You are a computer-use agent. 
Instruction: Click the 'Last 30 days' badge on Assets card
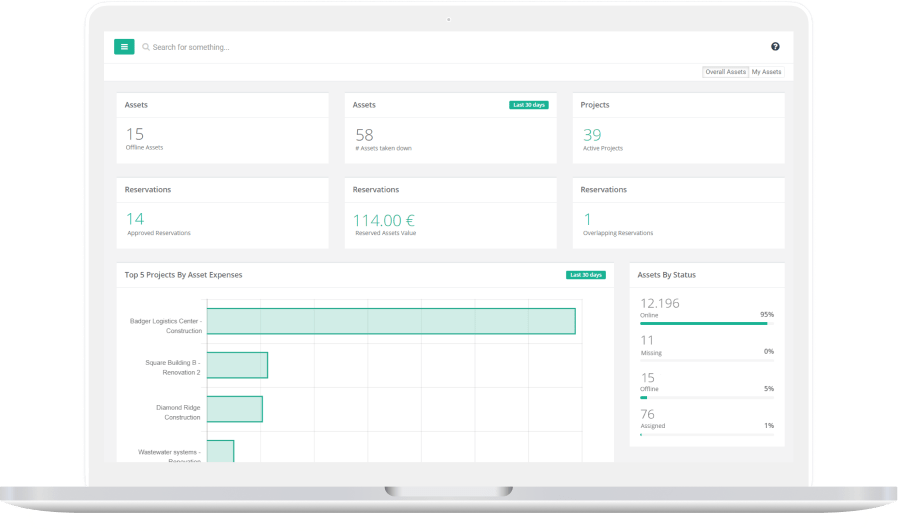click(529, 105)
